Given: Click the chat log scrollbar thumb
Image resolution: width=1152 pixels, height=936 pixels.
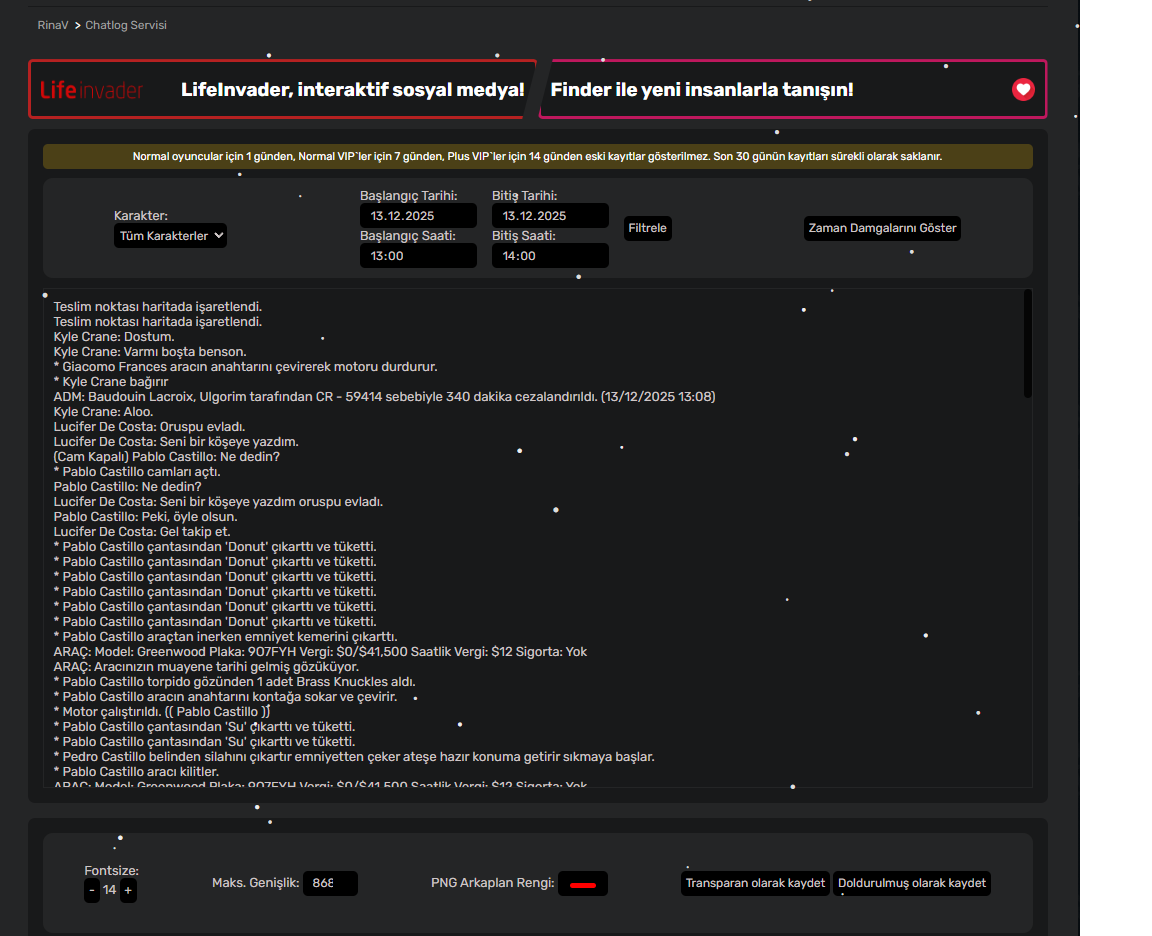Looking at the screenshot, I should (x=1027, y=343).
